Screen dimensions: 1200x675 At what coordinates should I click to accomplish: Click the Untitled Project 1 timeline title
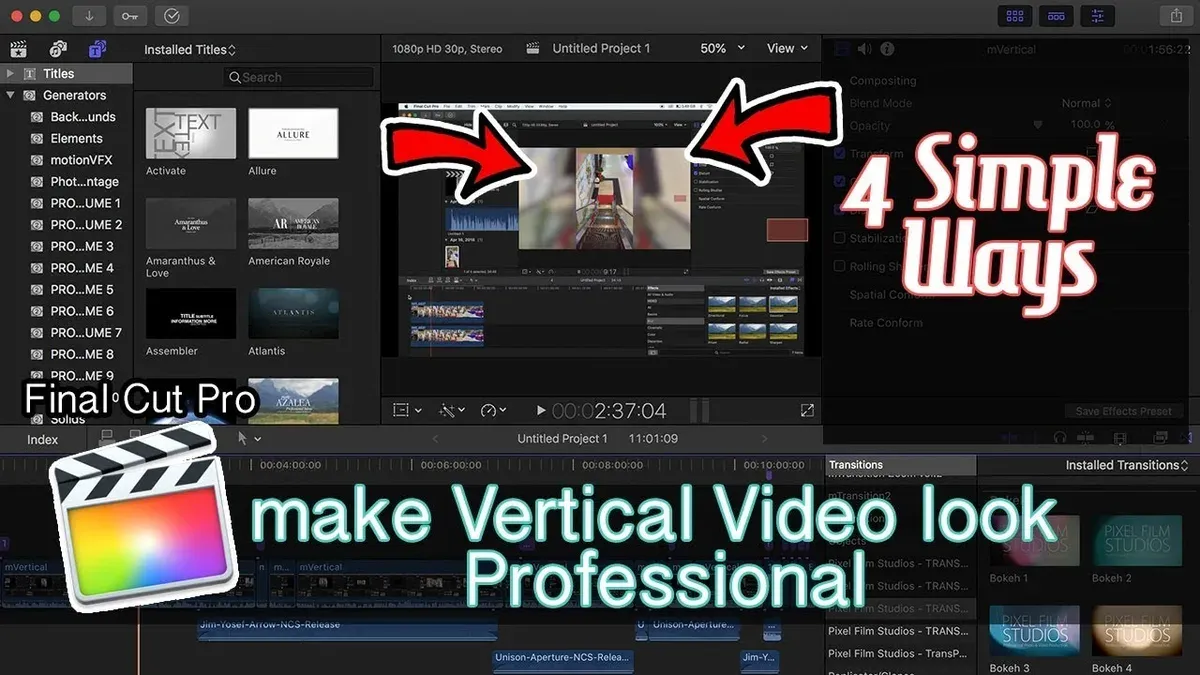pyautogui.click(x=562, y=439)
